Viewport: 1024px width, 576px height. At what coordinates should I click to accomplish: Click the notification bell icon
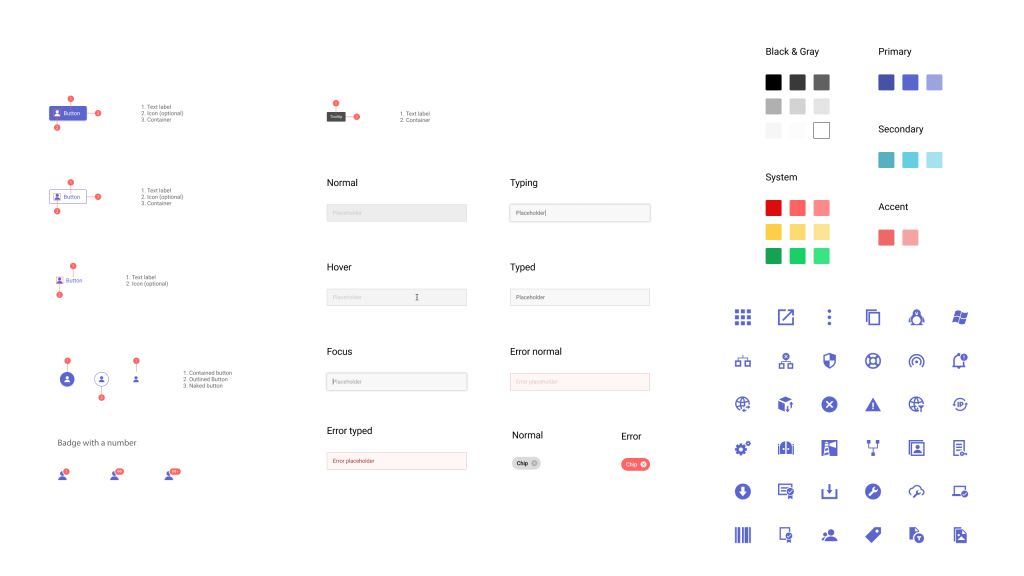[x=960, y=361]
